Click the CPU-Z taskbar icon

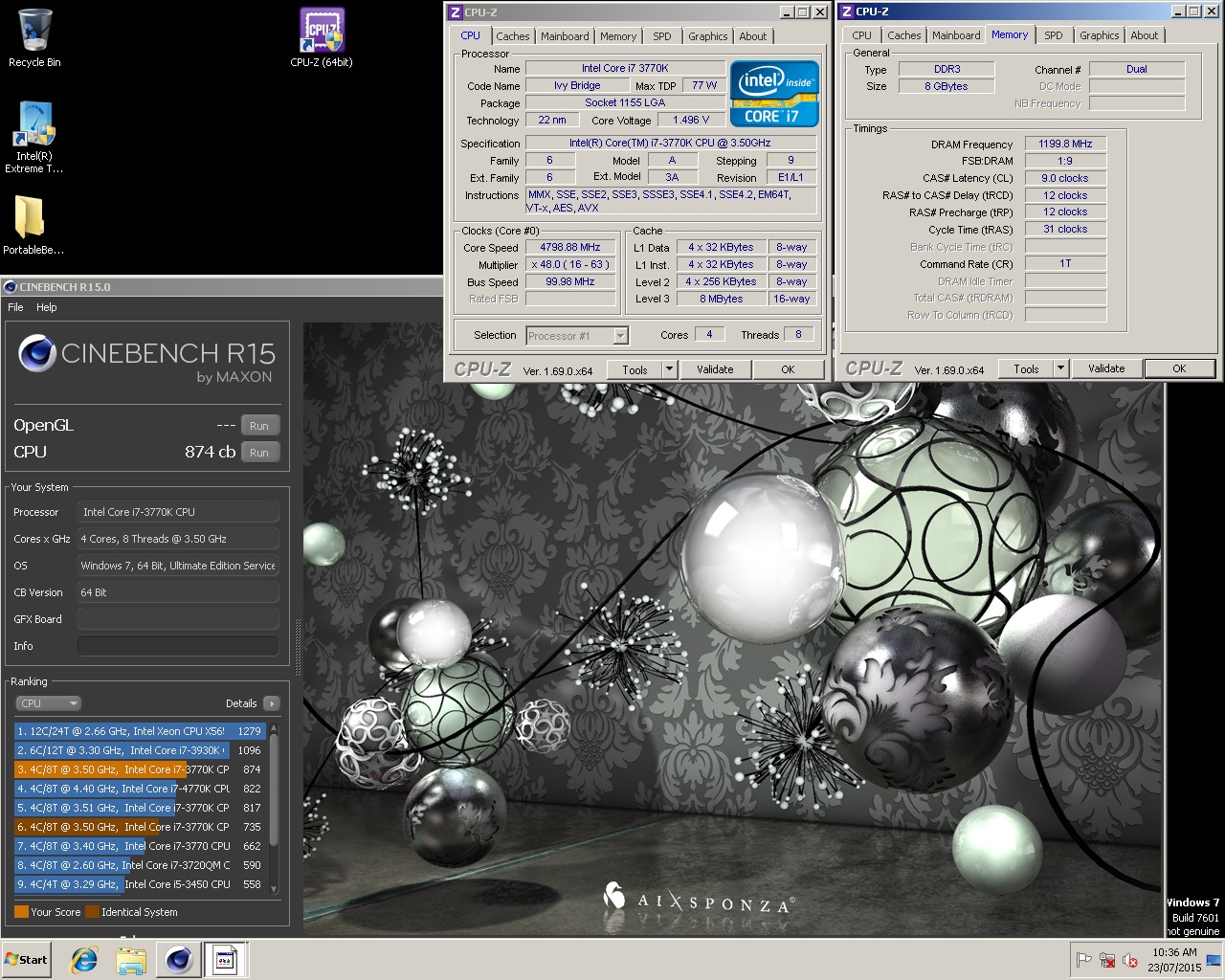point(225,960)
